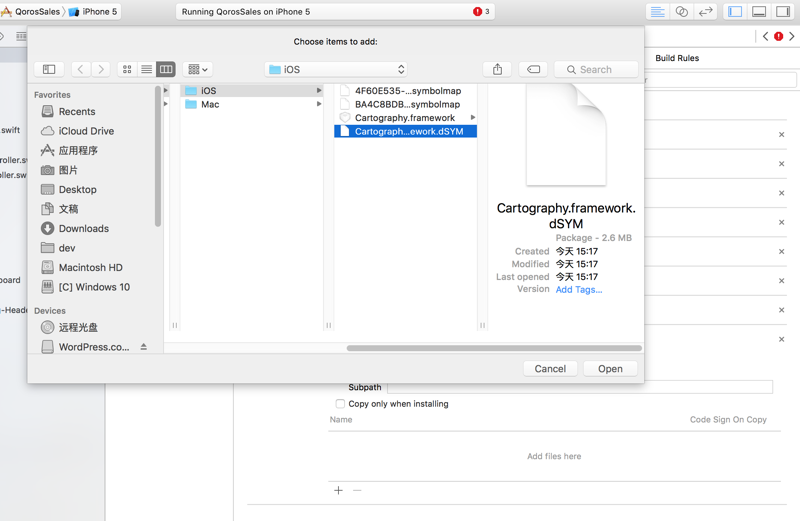Click the Share button in file dialog

(x=497, y=69)
